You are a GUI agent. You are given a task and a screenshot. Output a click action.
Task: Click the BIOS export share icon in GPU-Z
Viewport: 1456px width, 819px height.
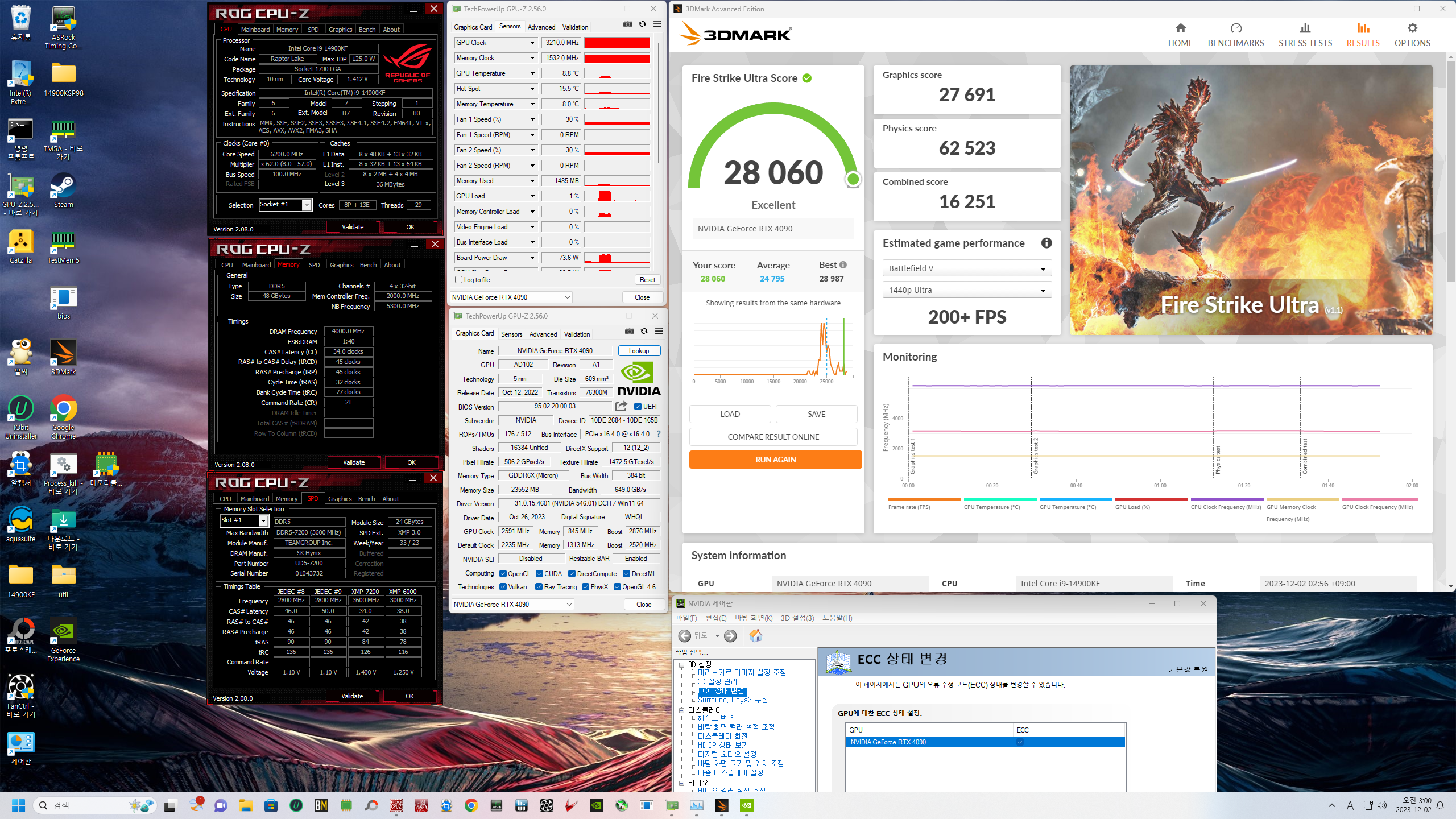click(x=621, y=406)
